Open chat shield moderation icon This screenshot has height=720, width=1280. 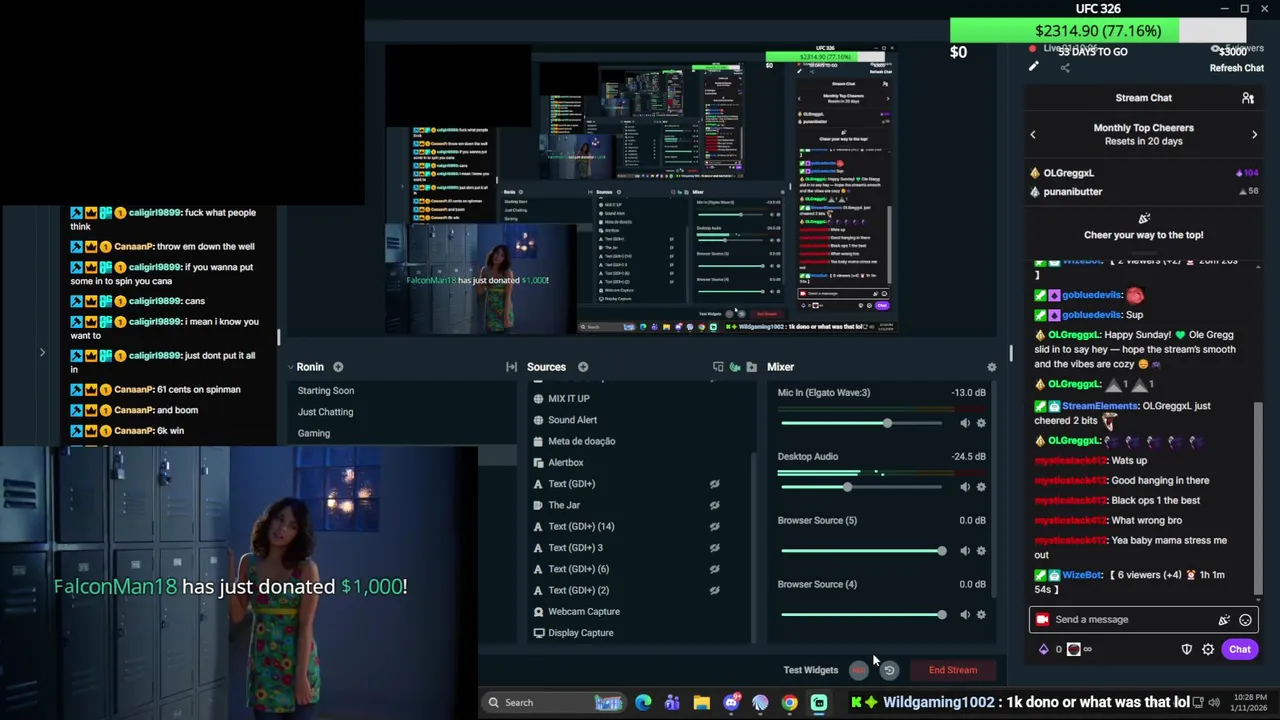[x=1186, y=650]
